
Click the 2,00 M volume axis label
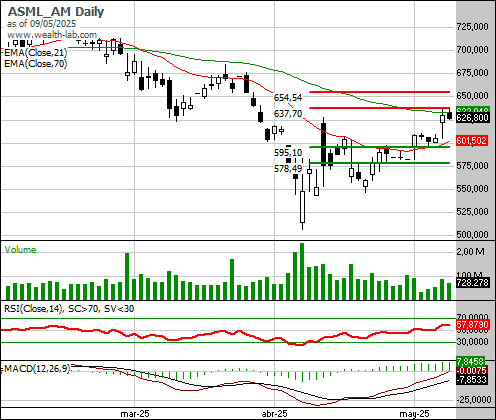tap(470, 252)
